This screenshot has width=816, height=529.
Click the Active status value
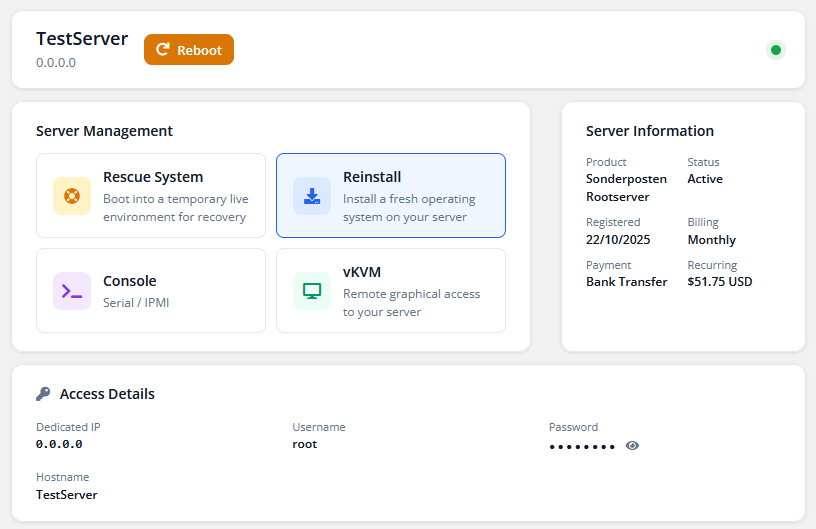point(705,179)
